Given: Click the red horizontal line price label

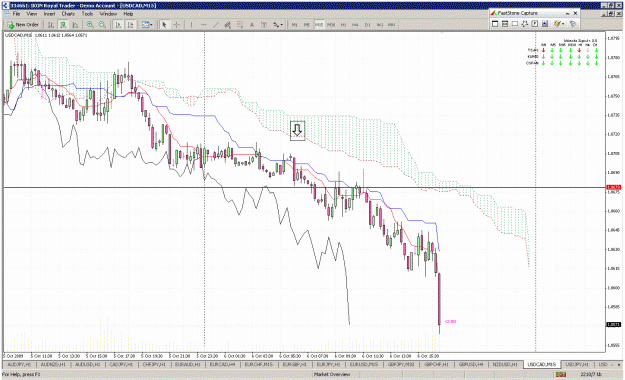Looking at the screenshot, I should pyautogui.click(x=613, y=187).
